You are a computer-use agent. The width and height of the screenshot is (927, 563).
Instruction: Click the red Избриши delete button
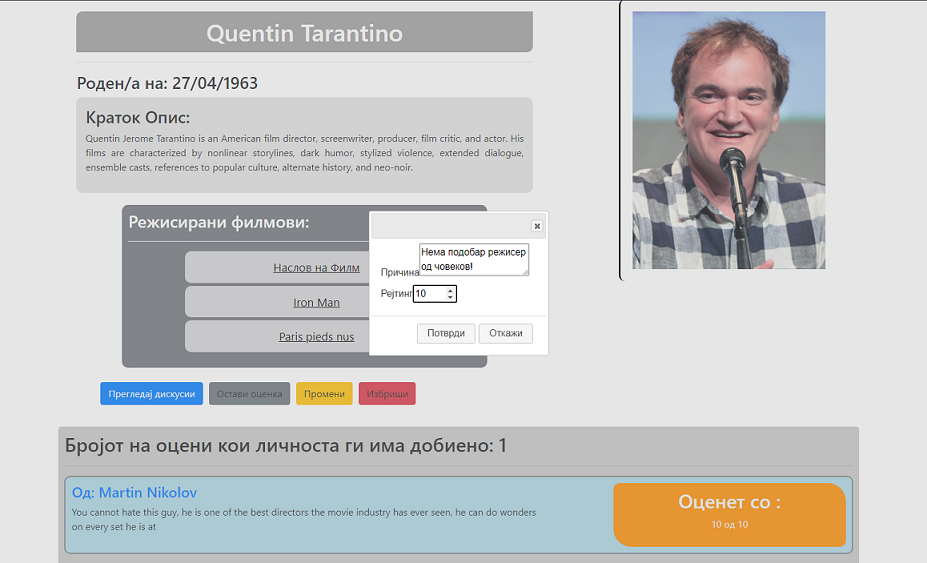pos(387,394)
